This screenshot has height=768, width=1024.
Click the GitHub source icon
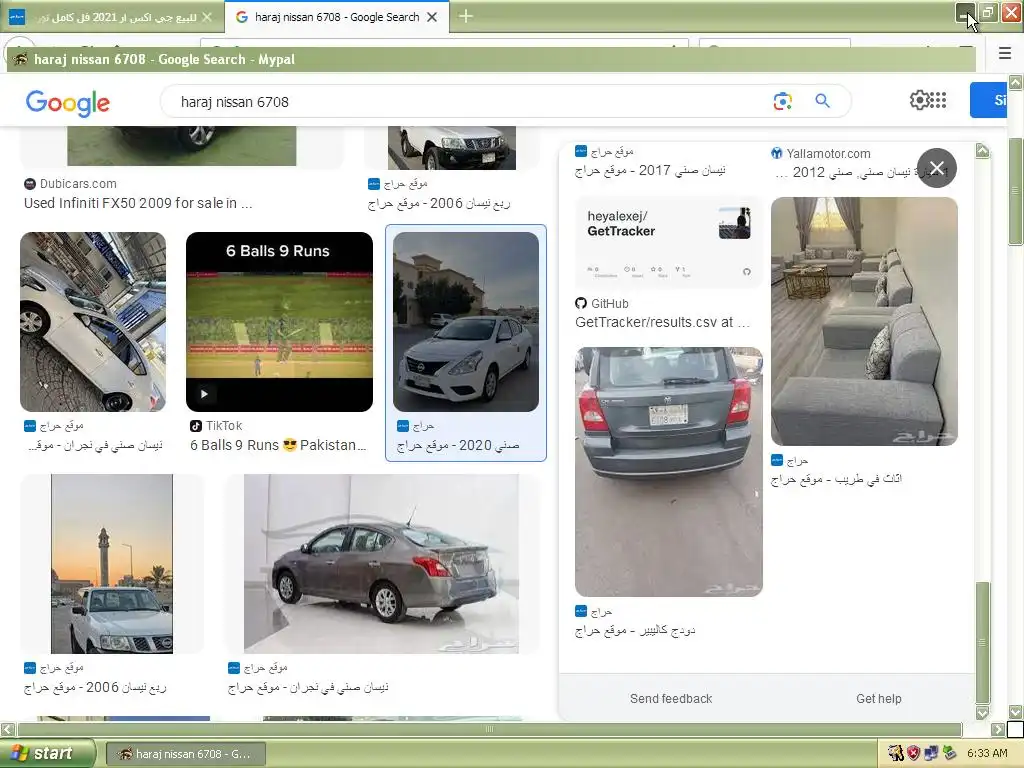pos(581,303)
